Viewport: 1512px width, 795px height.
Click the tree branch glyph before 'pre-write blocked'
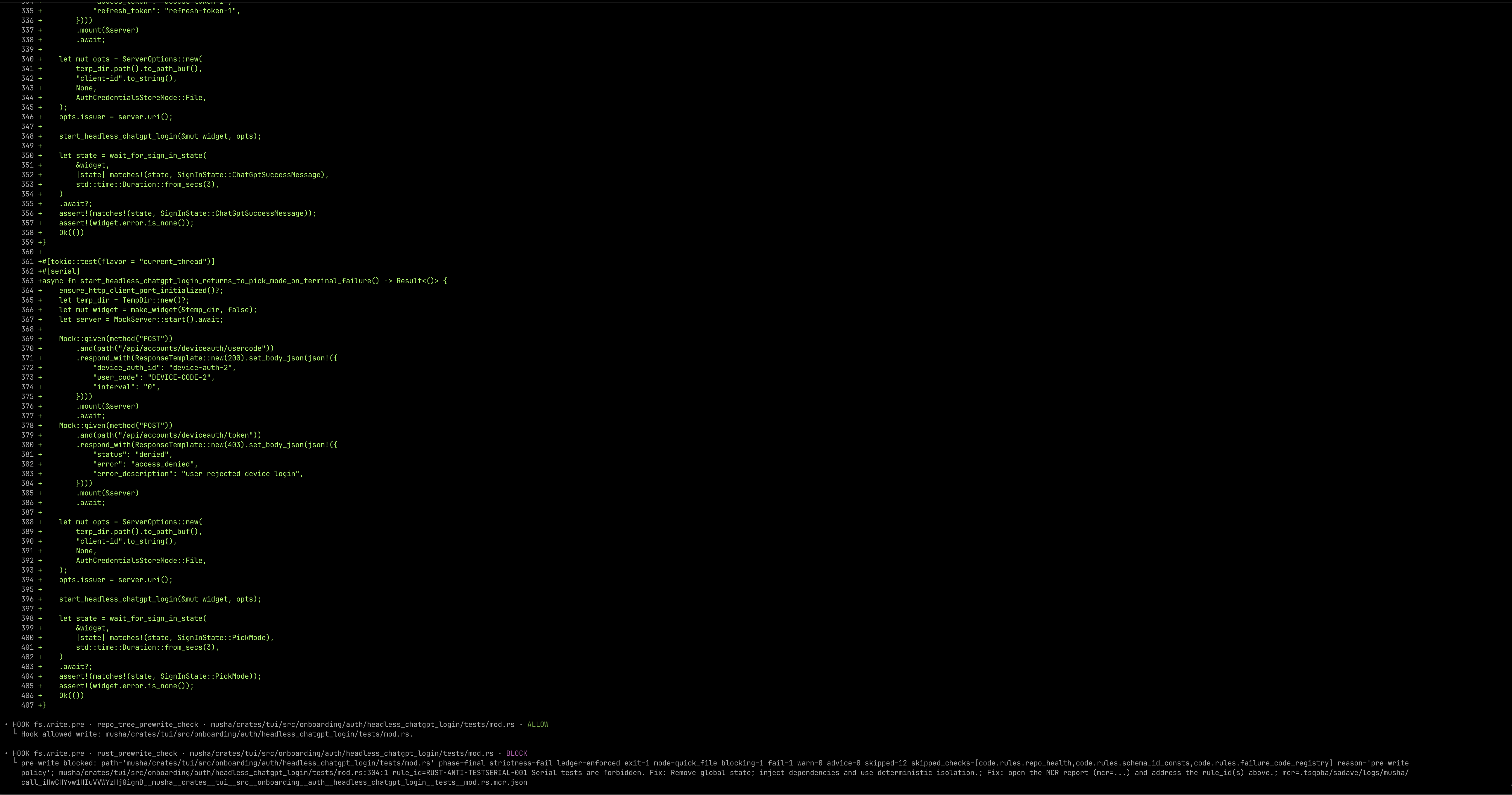point(15,763)
